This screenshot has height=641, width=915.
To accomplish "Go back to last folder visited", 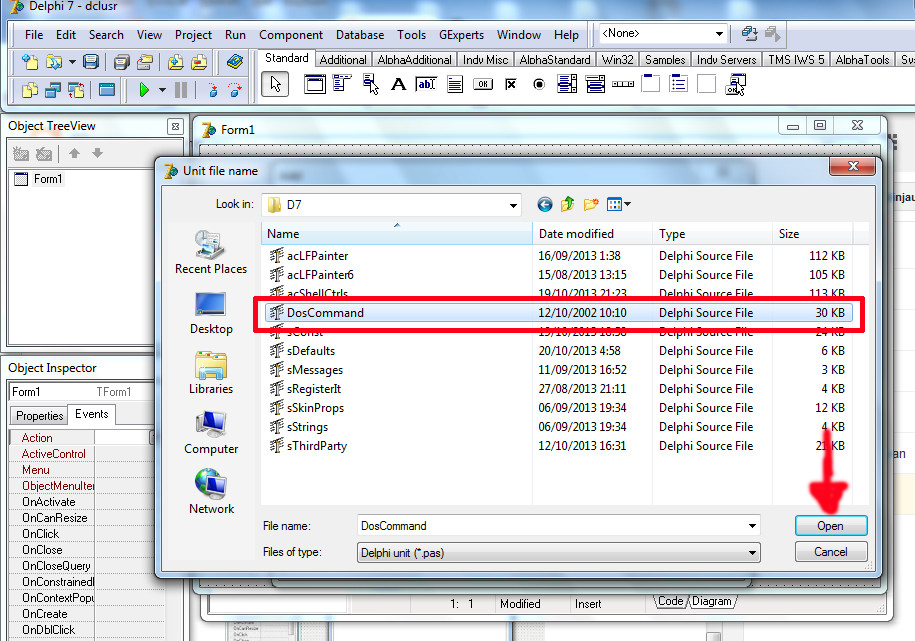I will (x=544, y=204).
